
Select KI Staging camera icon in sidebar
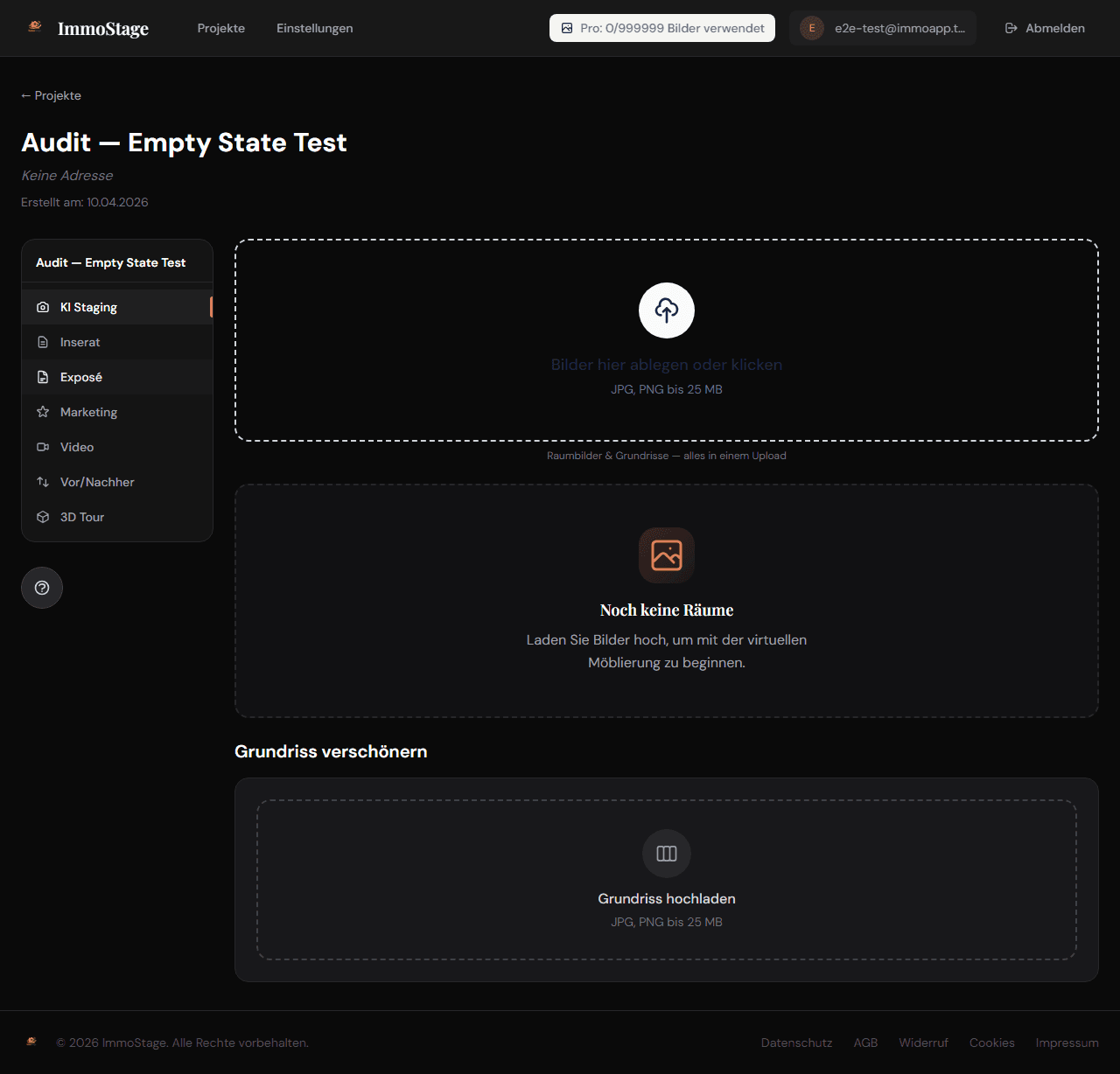(x=42, y=307)
